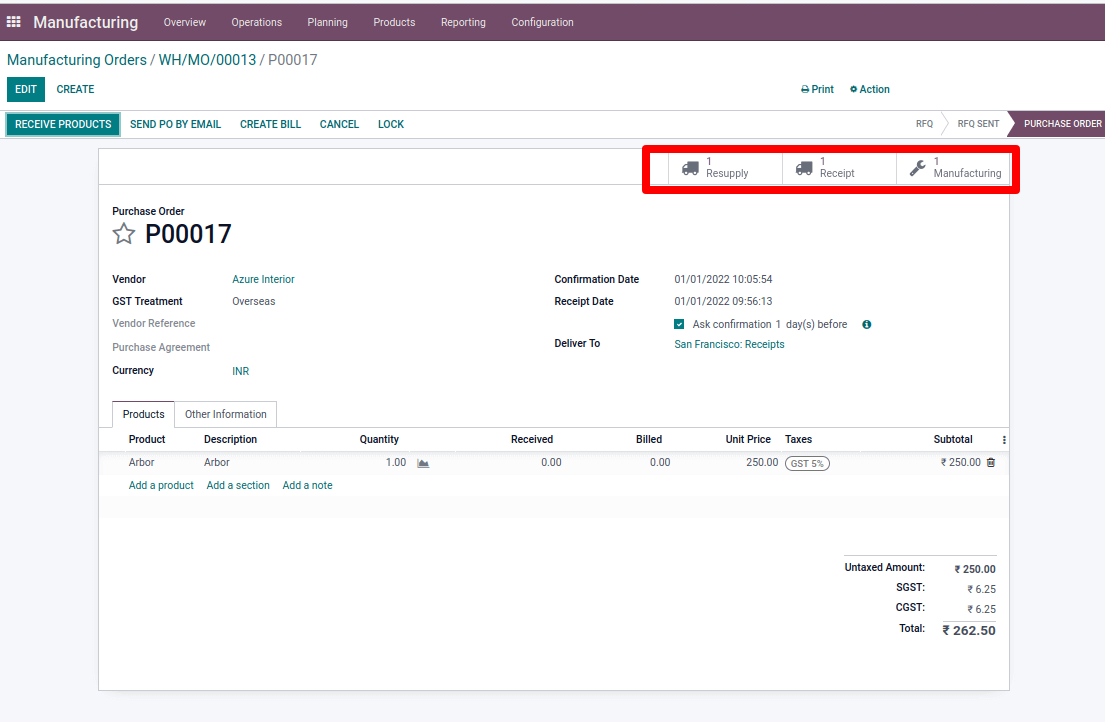The image size is (1105, 722).
Task: Open the Overview menu
Action: (x=185, y=23)
